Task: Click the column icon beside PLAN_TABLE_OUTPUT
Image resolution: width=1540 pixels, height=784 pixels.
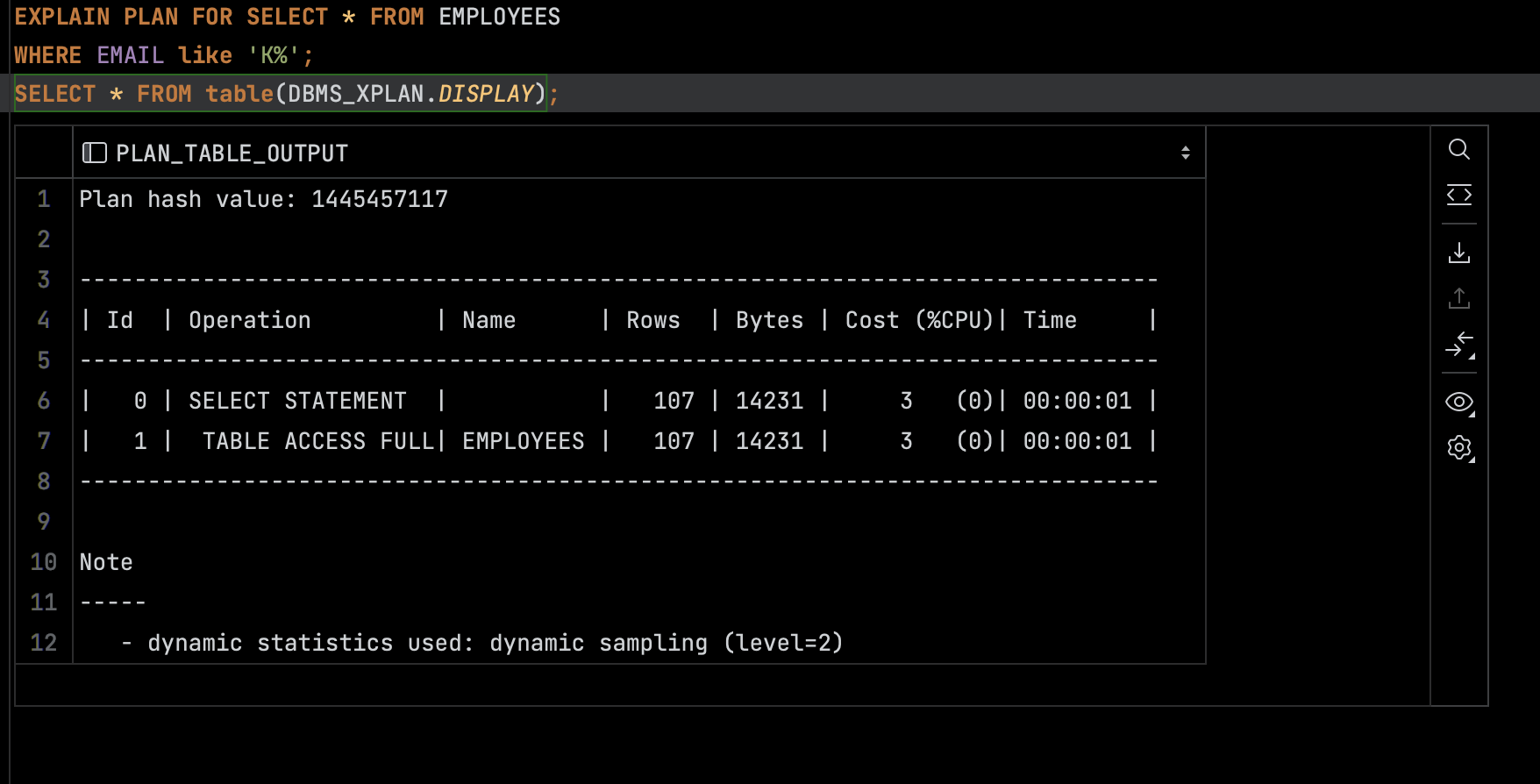Action: [94, 153]
